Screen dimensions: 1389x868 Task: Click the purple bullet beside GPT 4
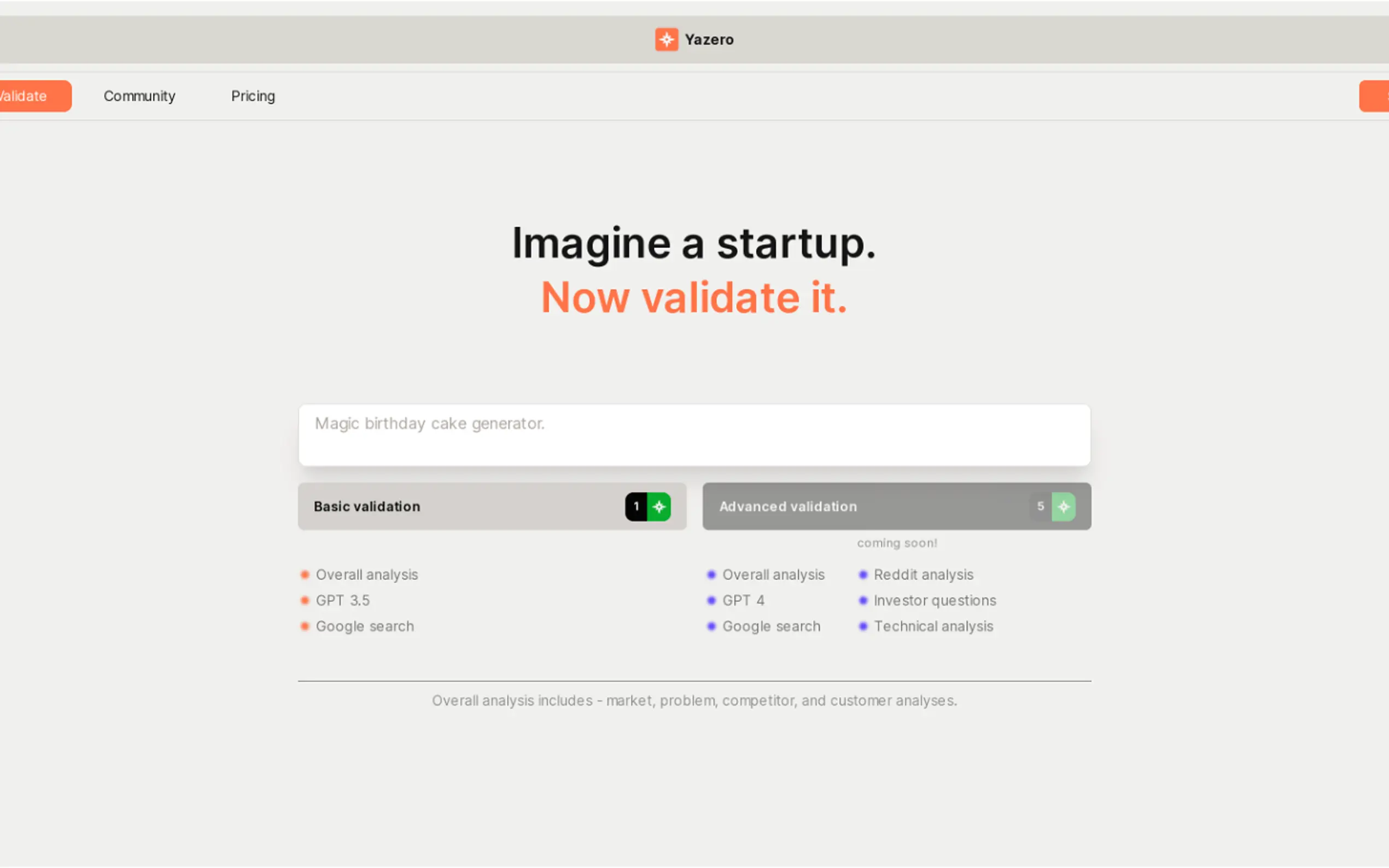point(711,601)
